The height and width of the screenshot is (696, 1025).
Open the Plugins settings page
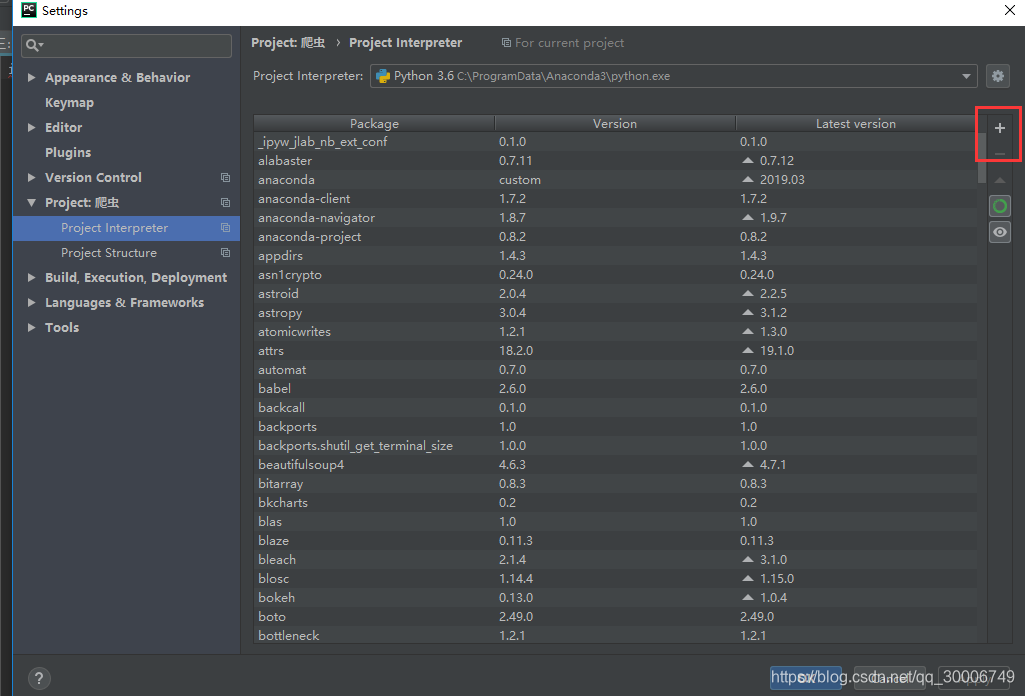pos(68,152)
